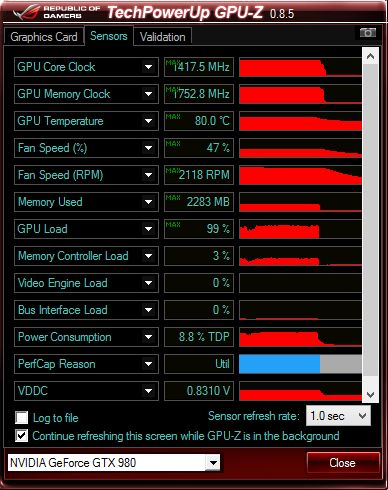Click the Bus Interface Load value 0 %
Viewport: 388px width, 490px height.
click(199, 310)
